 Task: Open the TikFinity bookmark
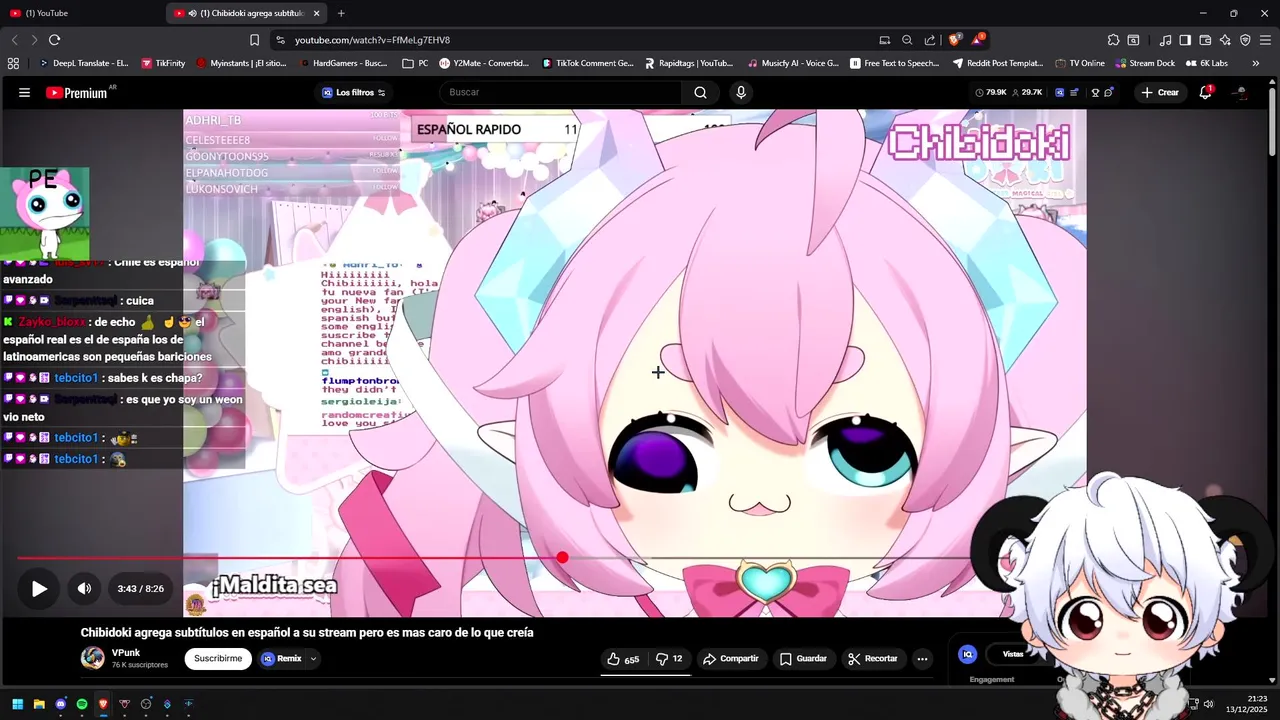coord(163,63)
